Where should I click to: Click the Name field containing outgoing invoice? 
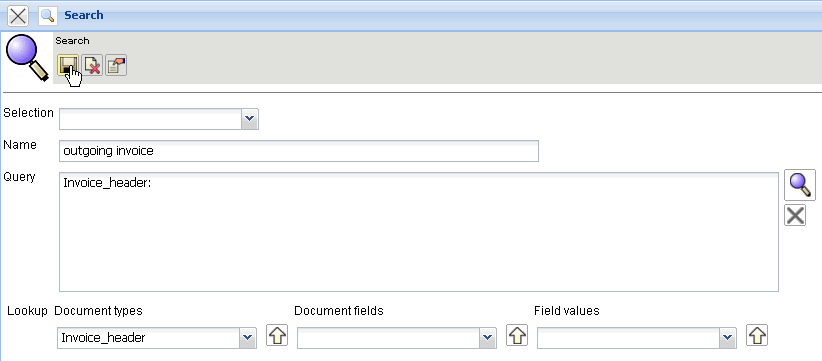pyautogui.click(x=299, y=151)
